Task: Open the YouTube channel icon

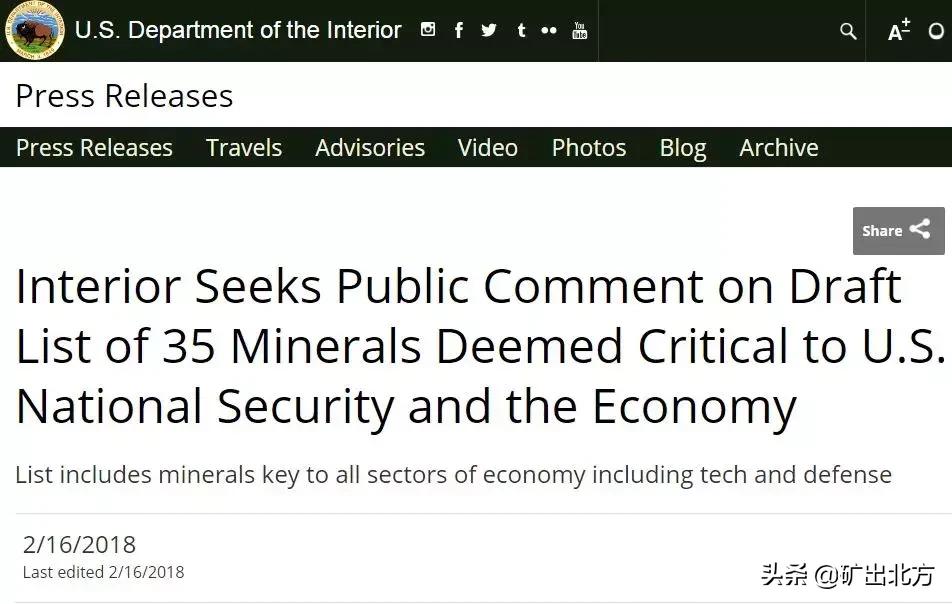Action: (580, 30)
